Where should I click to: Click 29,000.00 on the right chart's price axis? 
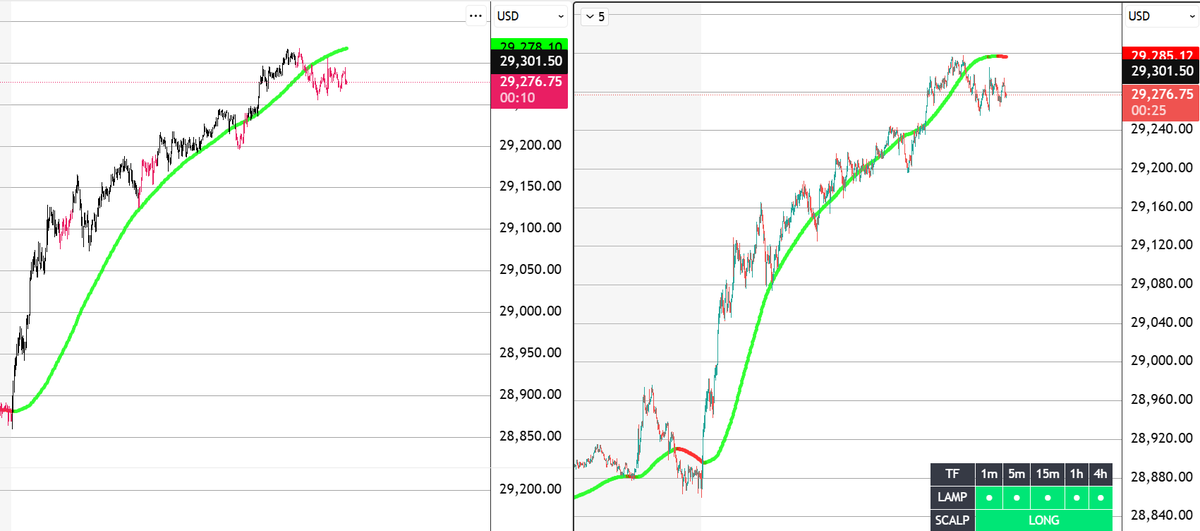(x=1161, y=361)
